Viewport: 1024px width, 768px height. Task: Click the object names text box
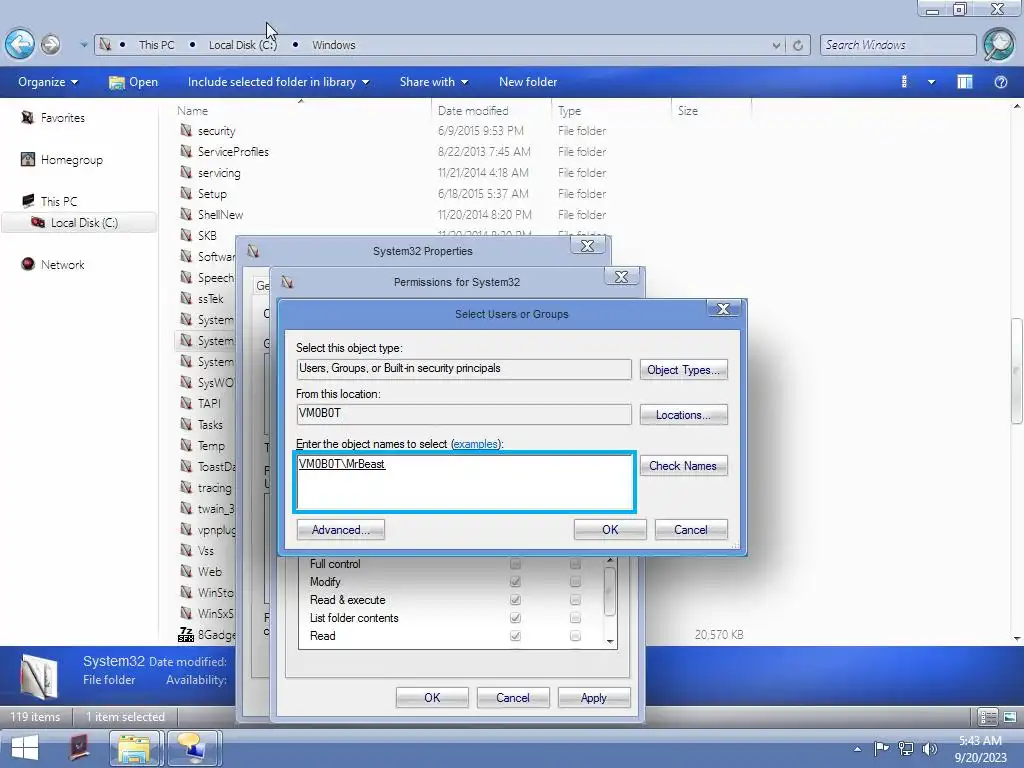click(x=464, y=482)
